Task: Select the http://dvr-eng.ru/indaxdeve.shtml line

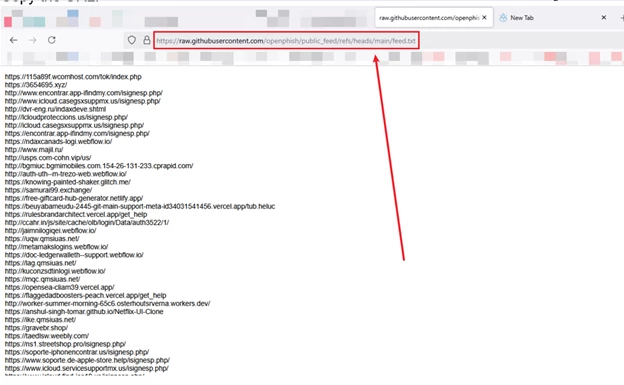Action: [x=55, y=109]
